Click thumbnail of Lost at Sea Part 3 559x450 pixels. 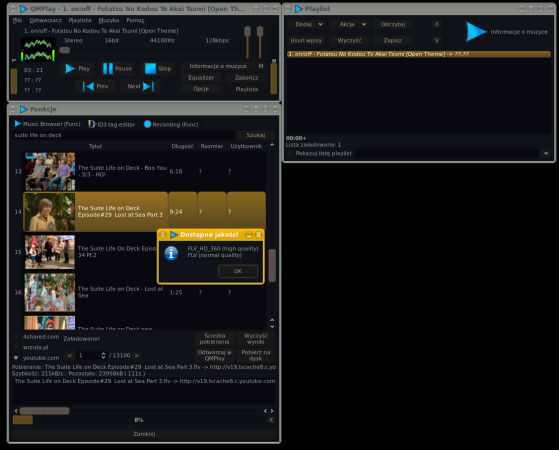50,212
